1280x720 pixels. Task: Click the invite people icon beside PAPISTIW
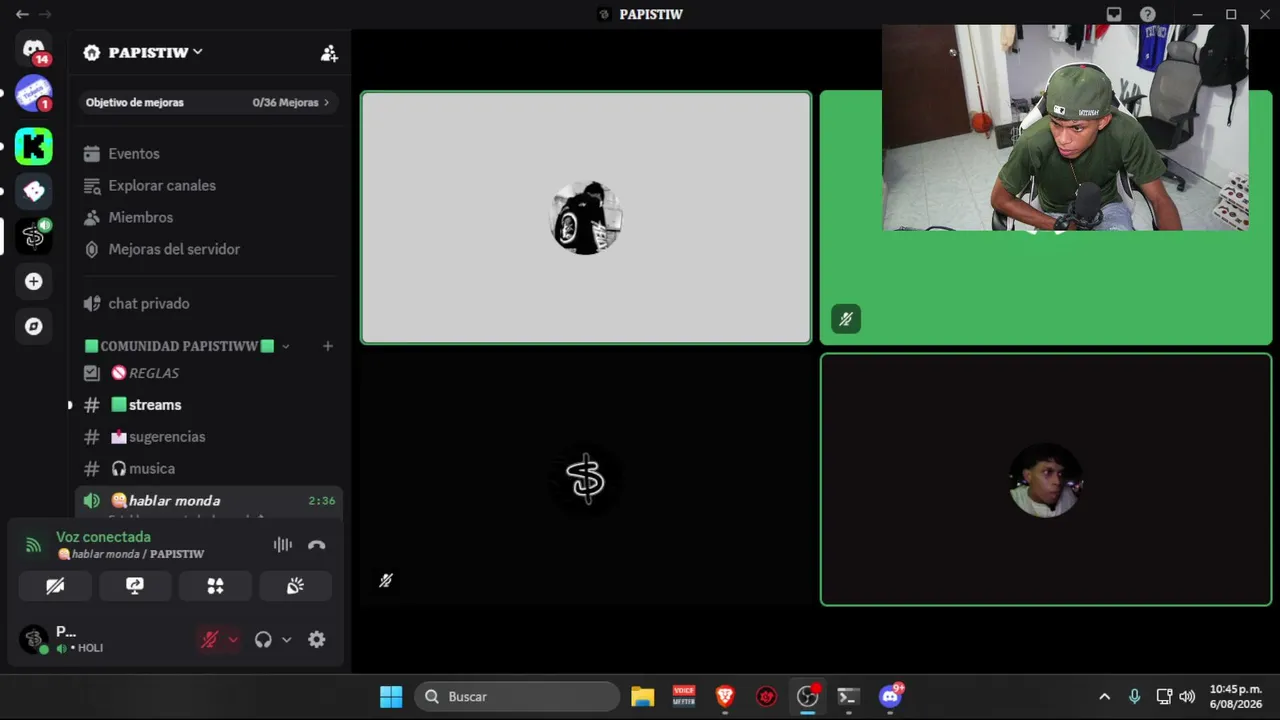pyautogui.click(x=329, y=53)
